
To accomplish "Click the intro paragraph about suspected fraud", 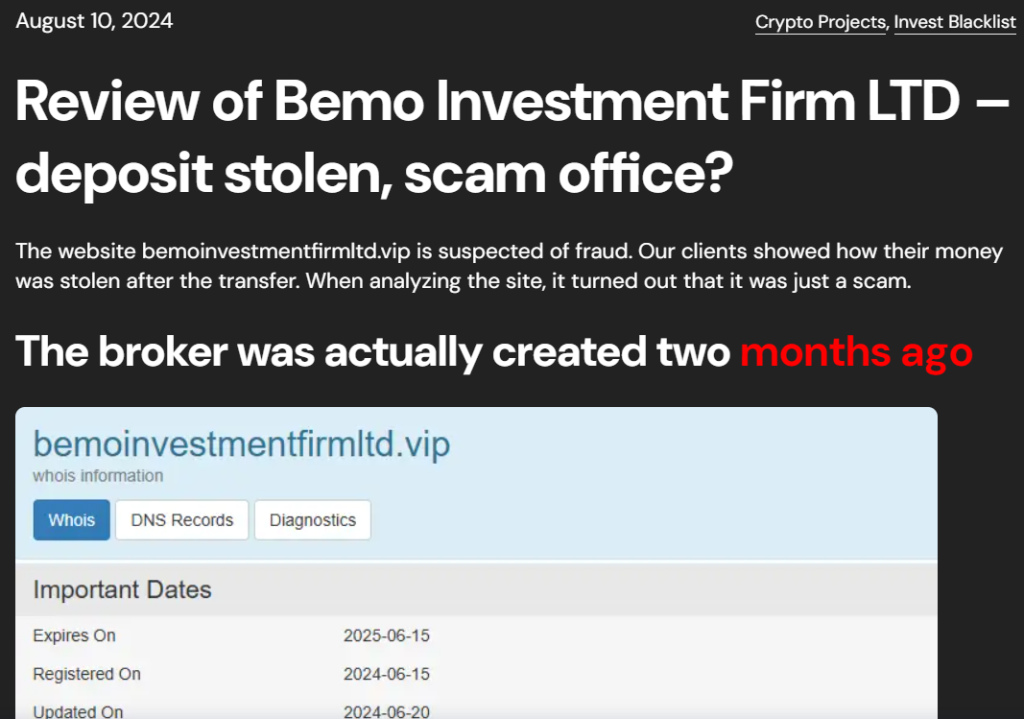I will [x=509, y=266].
